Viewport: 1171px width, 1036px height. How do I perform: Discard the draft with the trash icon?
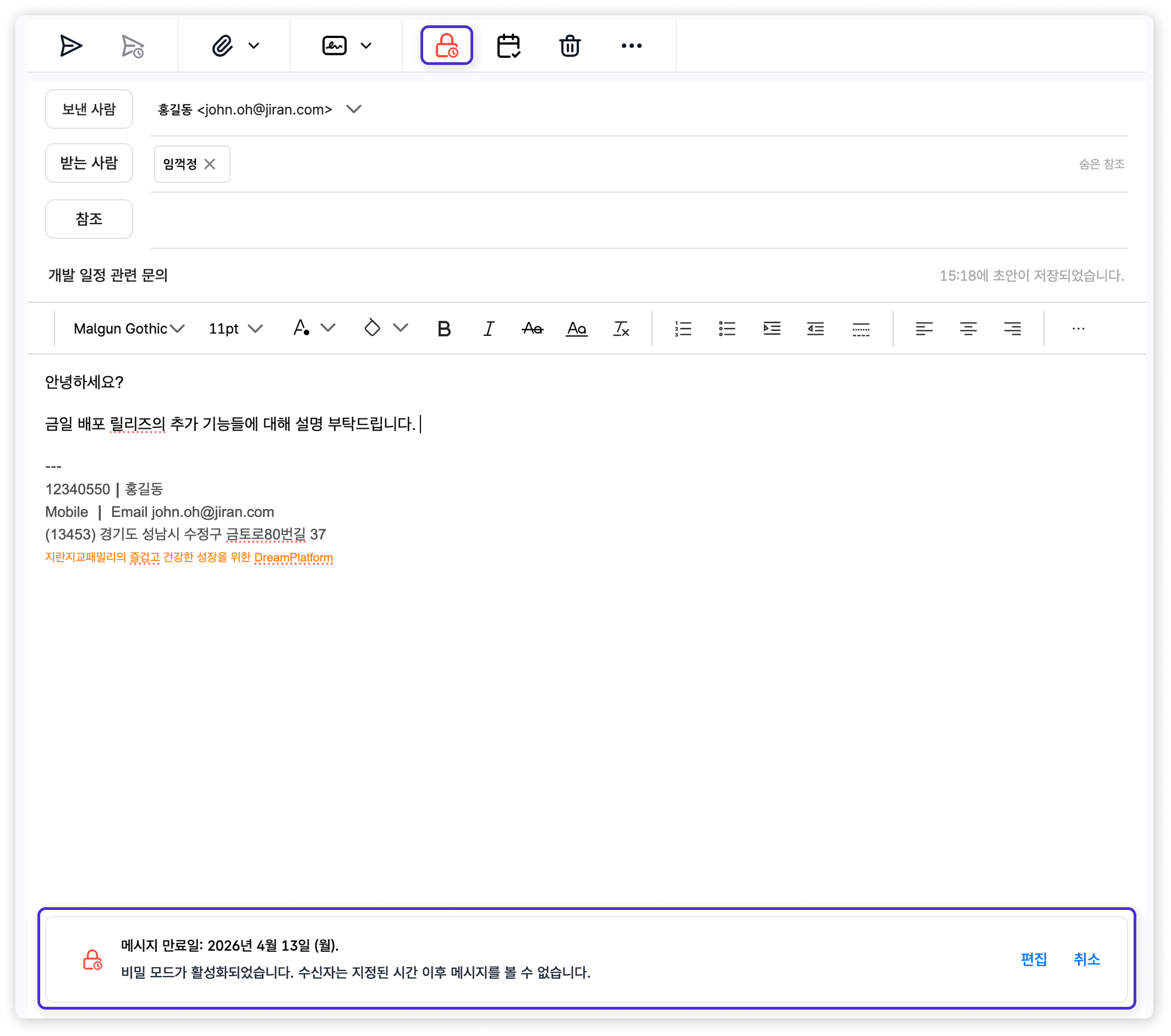click(x=569, y=46)
